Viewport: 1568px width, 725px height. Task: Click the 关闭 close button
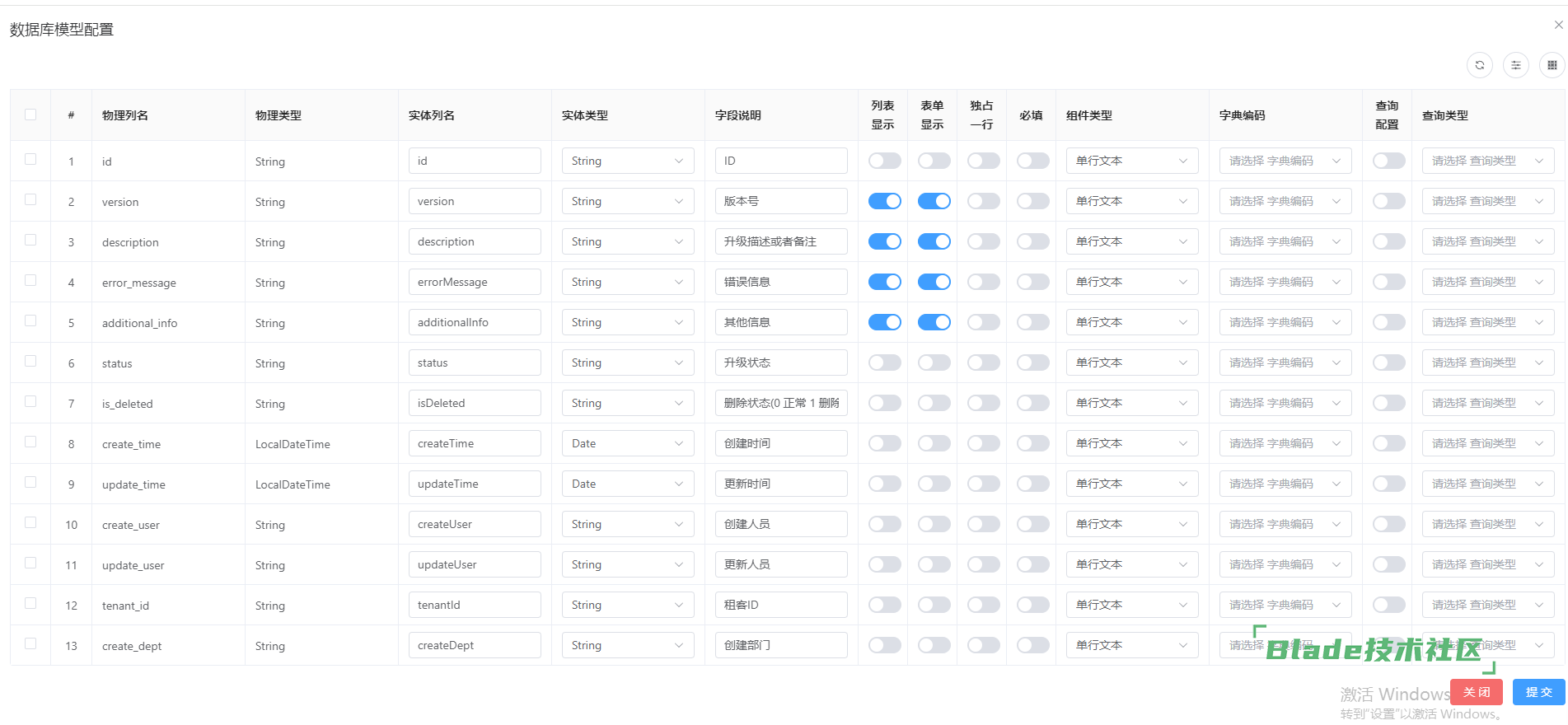tap(1477, 692)
